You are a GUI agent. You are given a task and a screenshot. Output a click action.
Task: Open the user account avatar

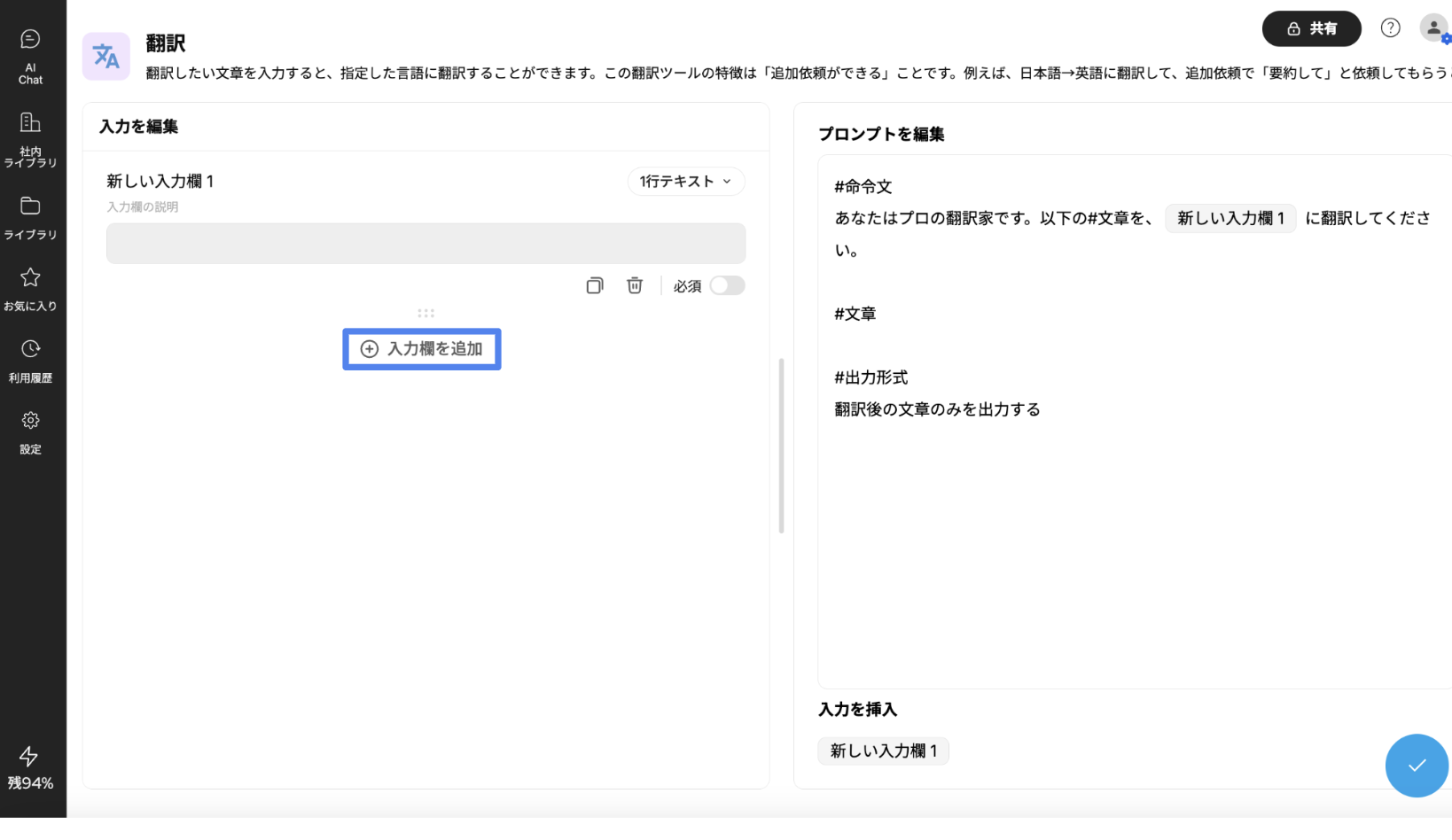(x=1433, y=28)
